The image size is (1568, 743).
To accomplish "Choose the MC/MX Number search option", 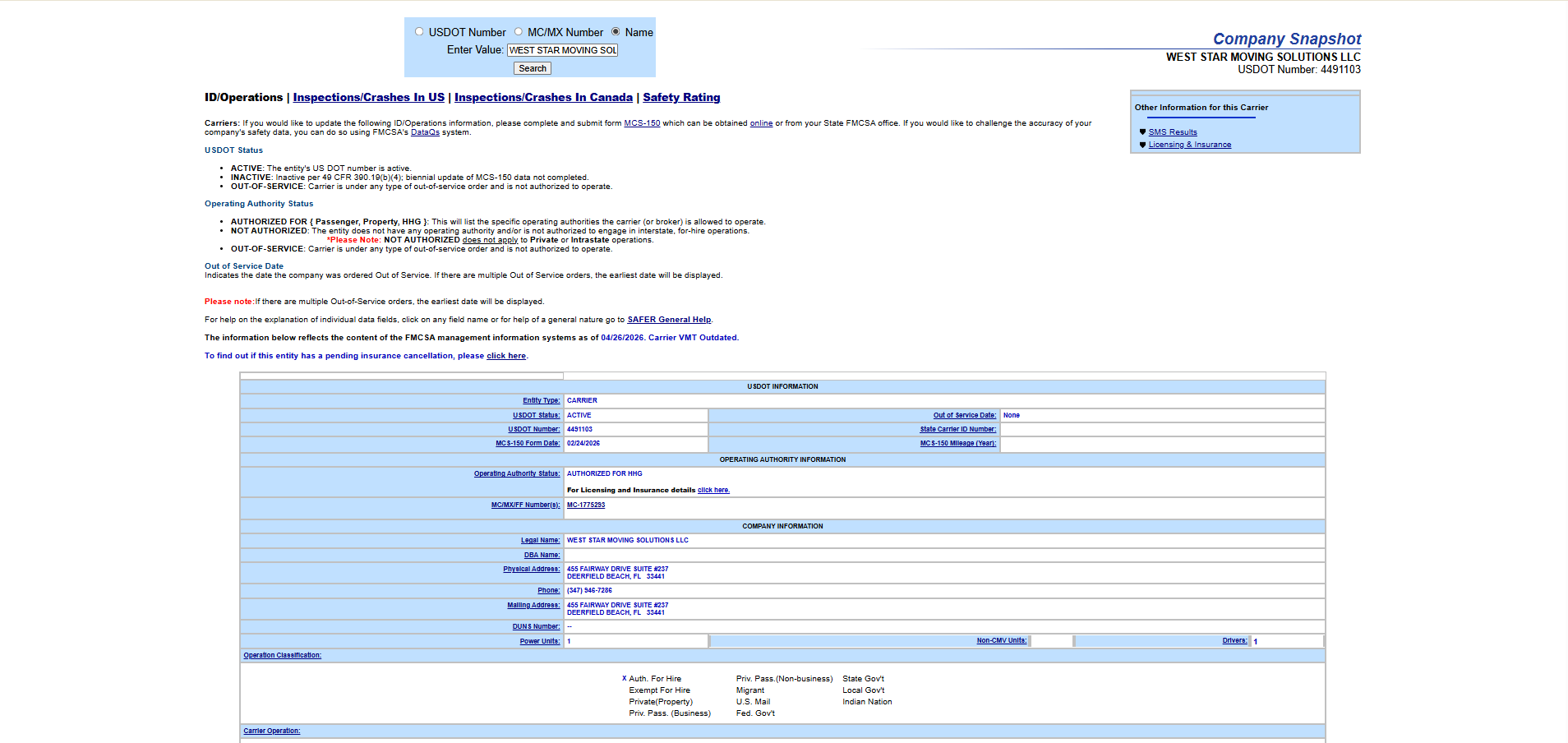I will coord(519,32).
